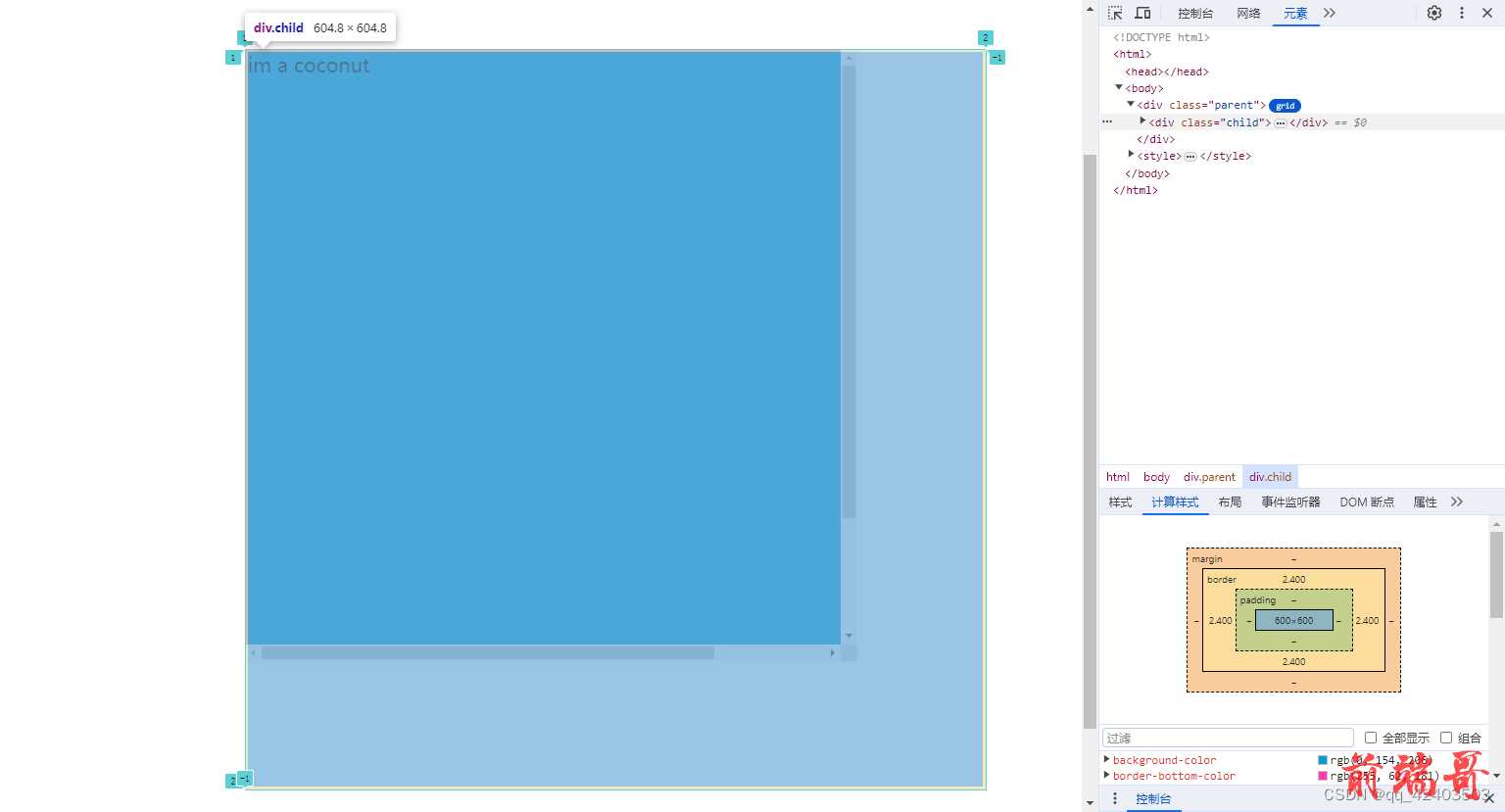Open the 布局 tab
This screenshot has width=1505, height=812.
(1230, 502)
